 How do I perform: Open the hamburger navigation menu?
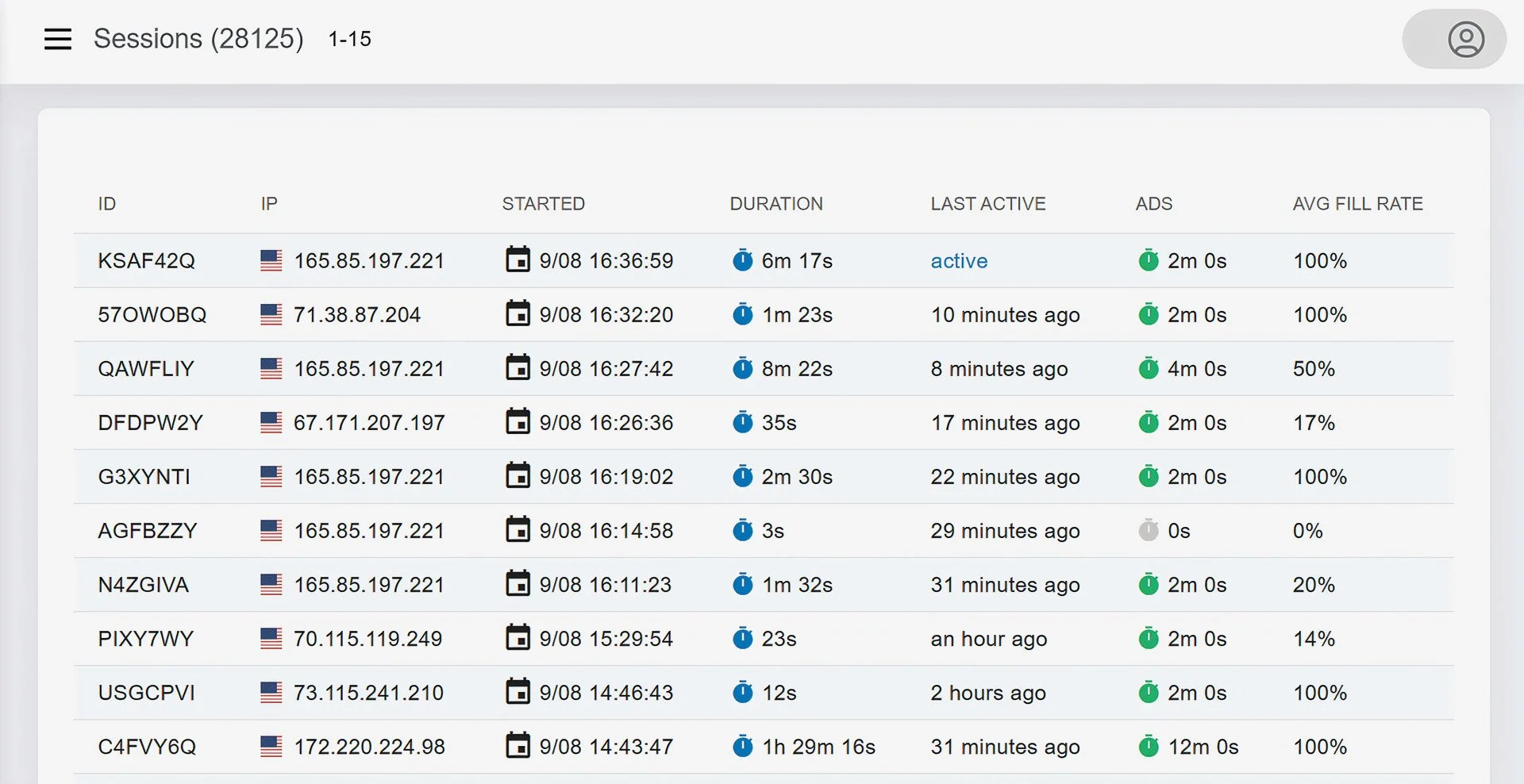[57, 38]
